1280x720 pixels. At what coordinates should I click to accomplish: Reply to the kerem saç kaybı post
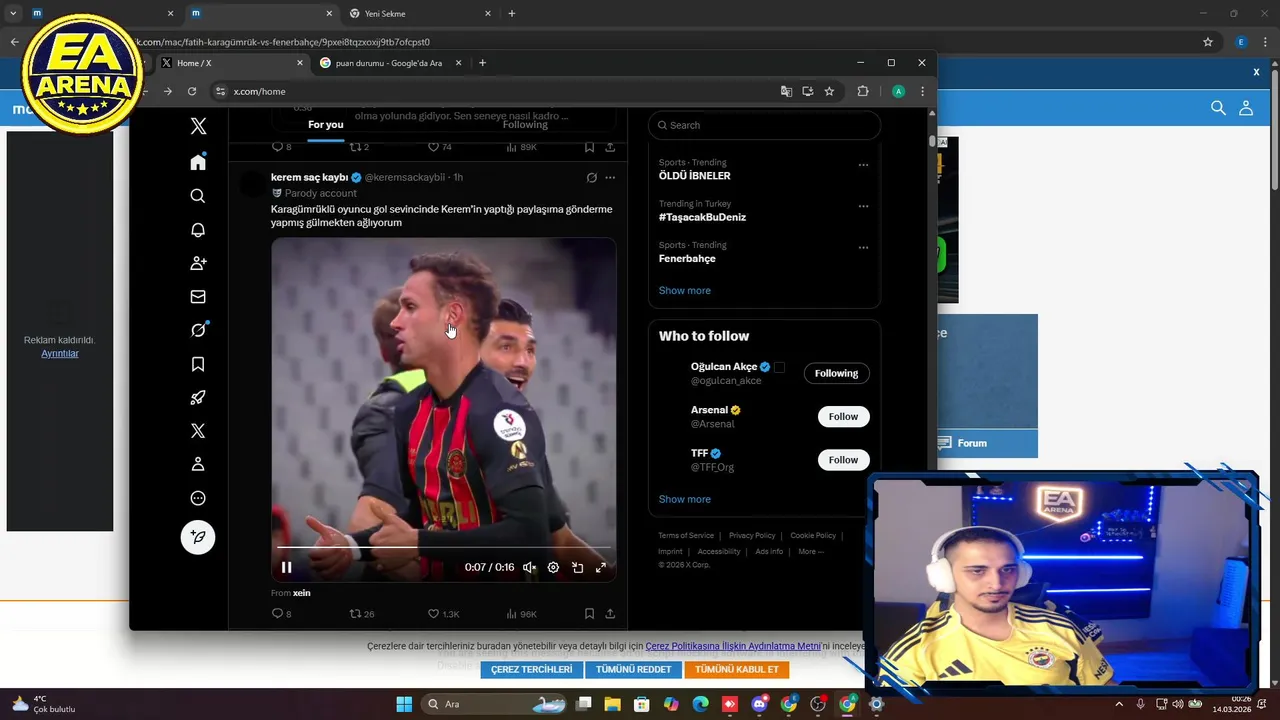(278, 614)
